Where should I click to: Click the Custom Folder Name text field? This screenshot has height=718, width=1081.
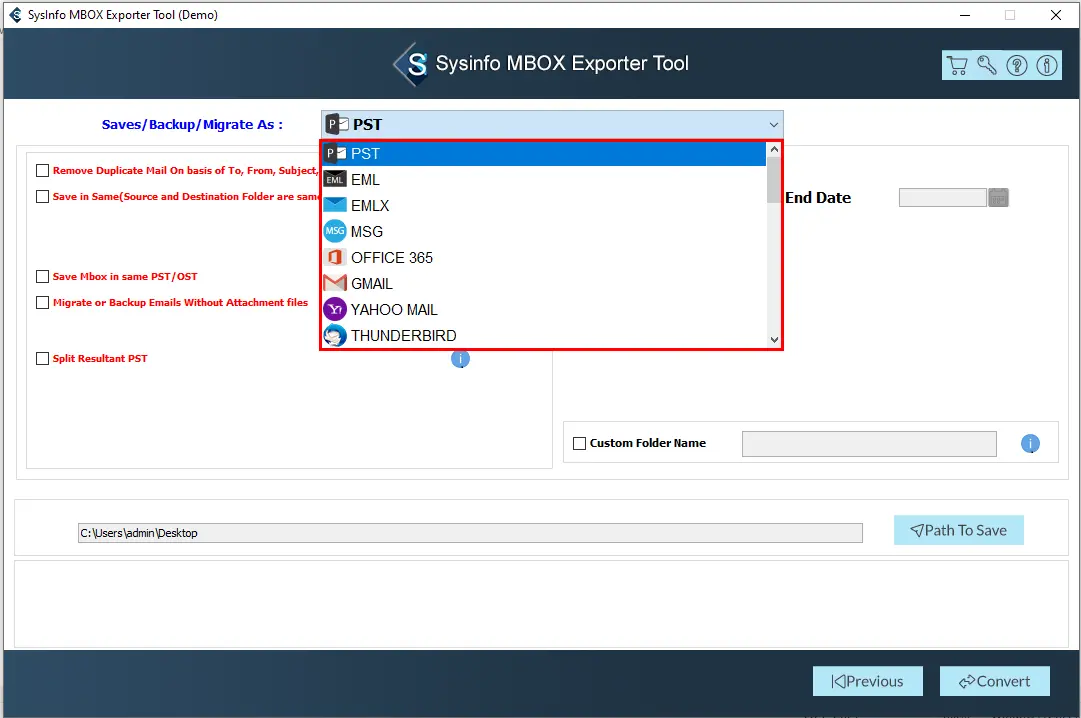click(869, 444)
